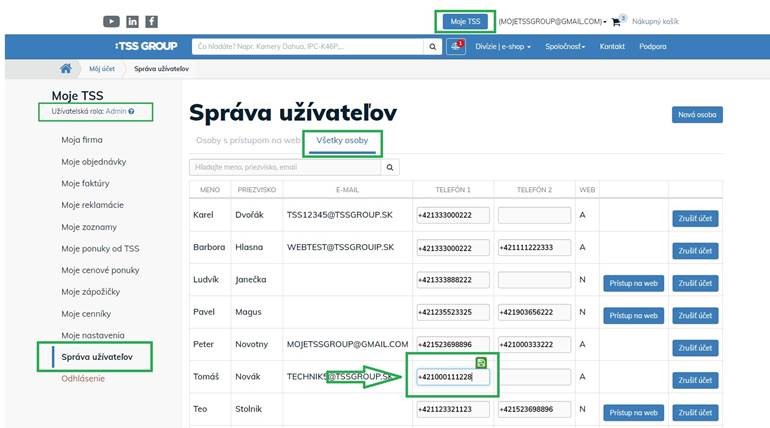770x428 pixels.
Task: Click the Admin role help question icon
Action: (x=131, y=111)
